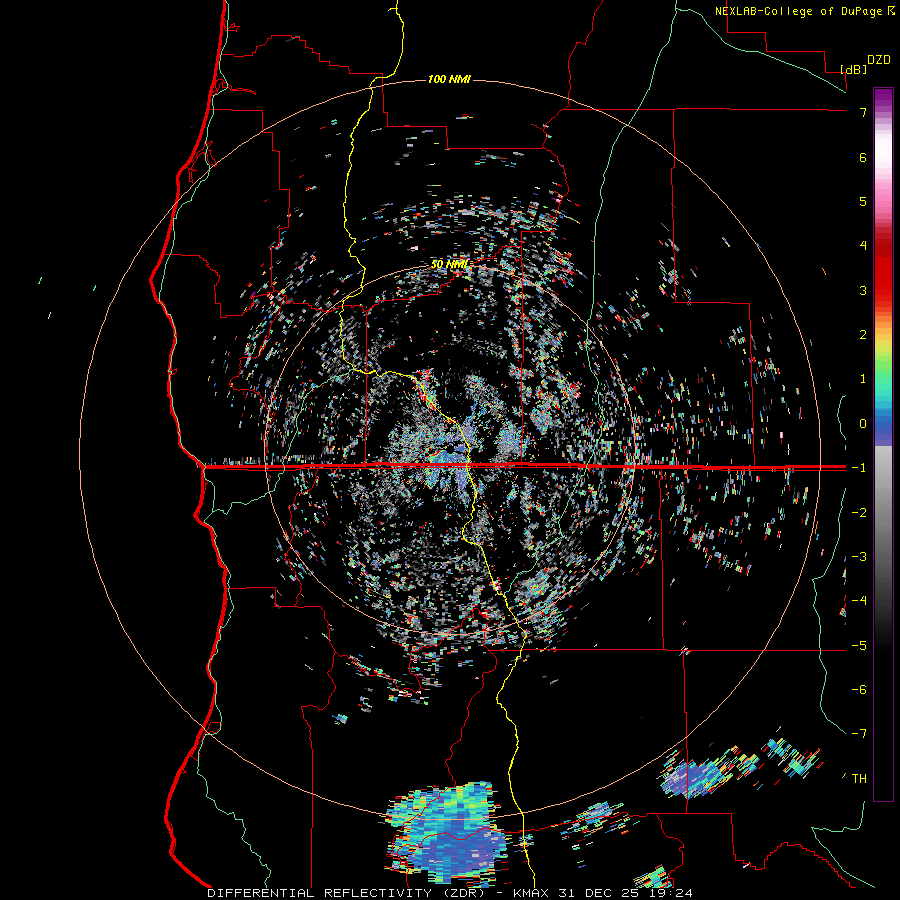Click the -5 value on color scale
The height and width of the screenshot is (900, 900).
tap(859, 646)
